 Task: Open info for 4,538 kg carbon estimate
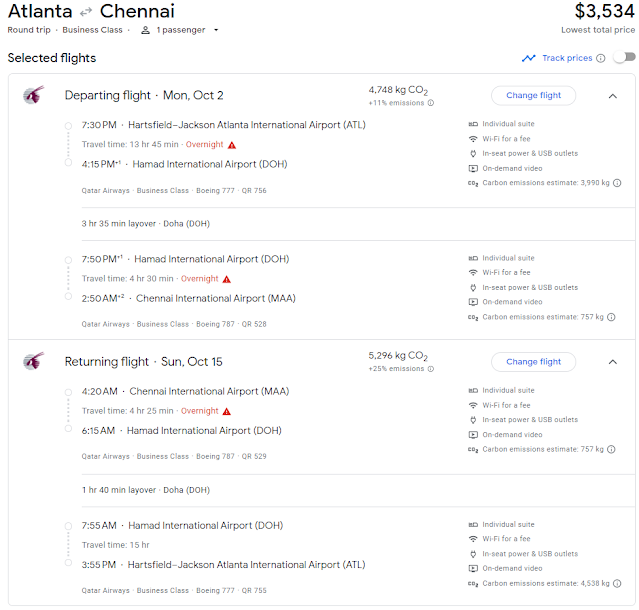pos(617,584)
